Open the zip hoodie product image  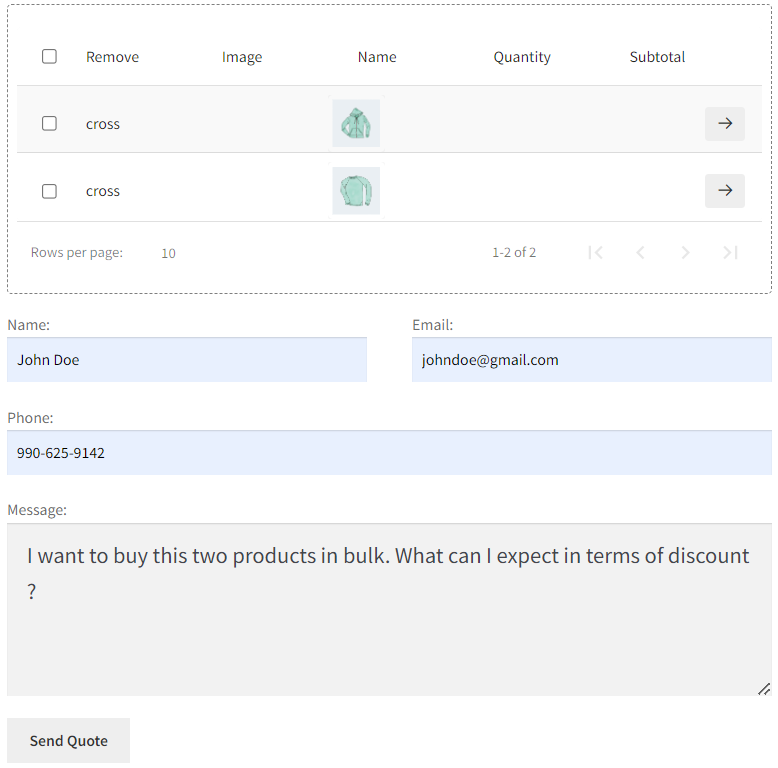pos(356,124)
